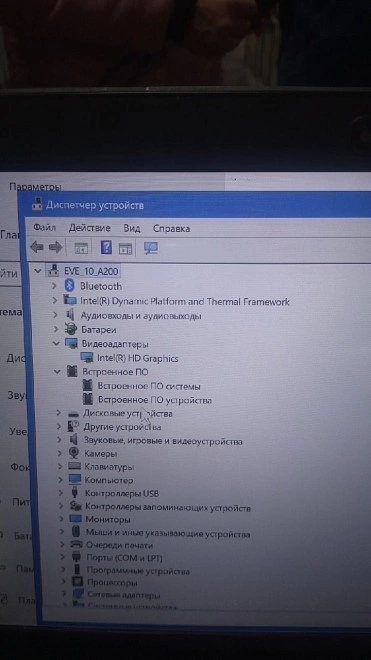Image resolution: width=371 pixels, height=660 pixels.
Task: Click the Другие устройства unknown device icon
Action: (73, 427)
